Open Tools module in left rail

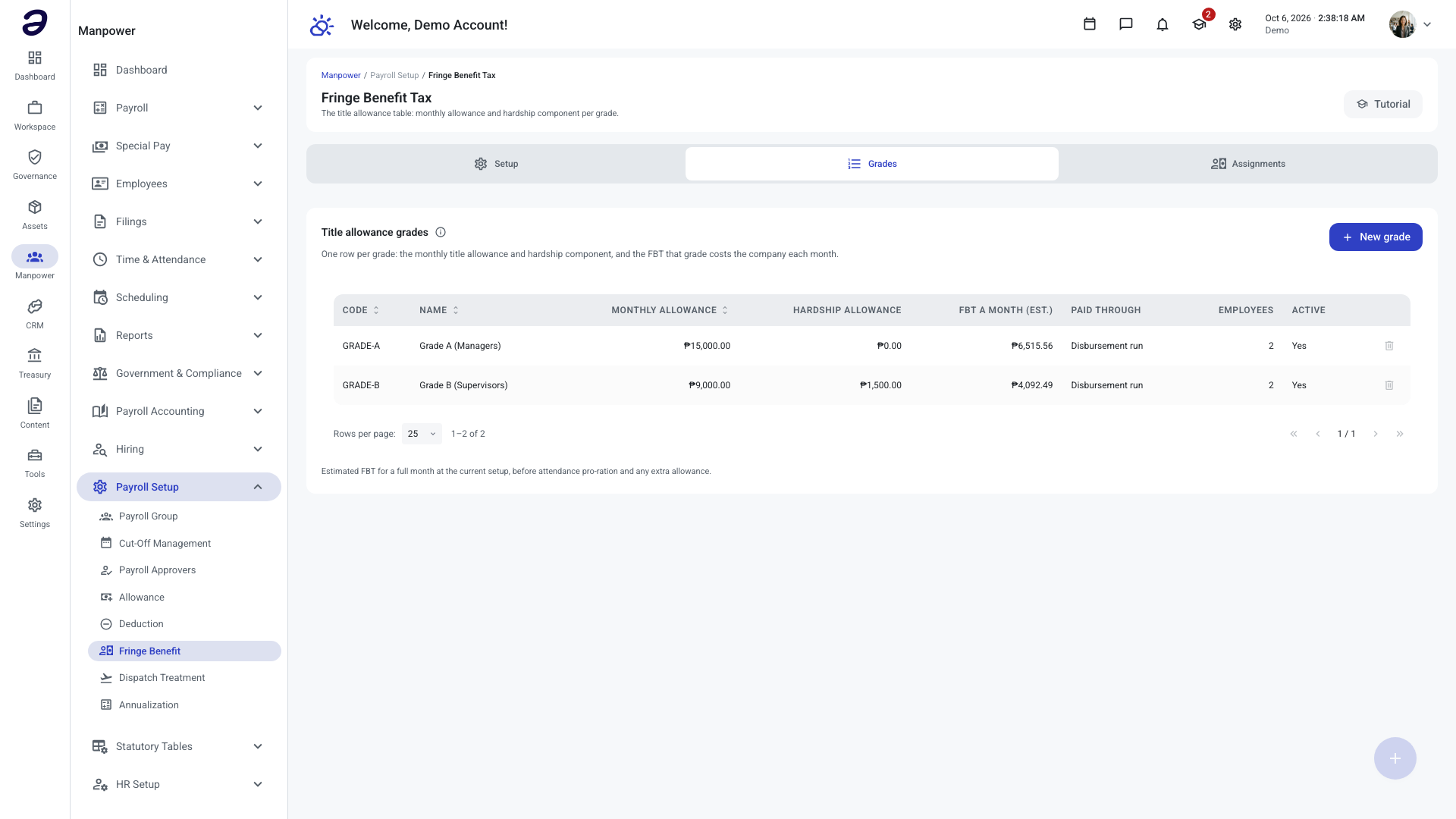35,463
